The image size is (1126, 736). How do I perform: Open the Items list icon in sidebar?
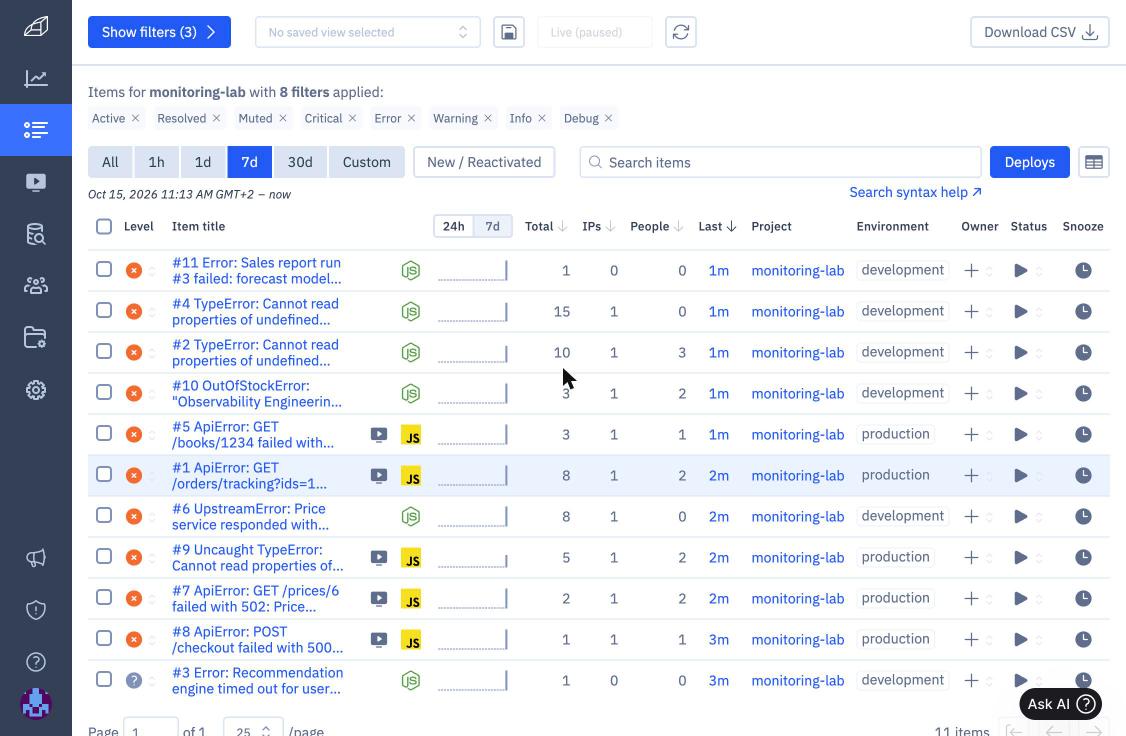point(36,130)
